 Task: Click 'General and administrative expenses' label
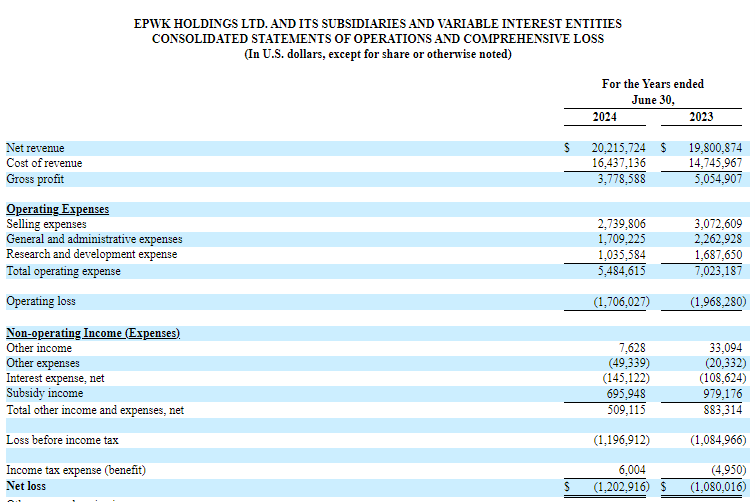(x=94, y=239)
